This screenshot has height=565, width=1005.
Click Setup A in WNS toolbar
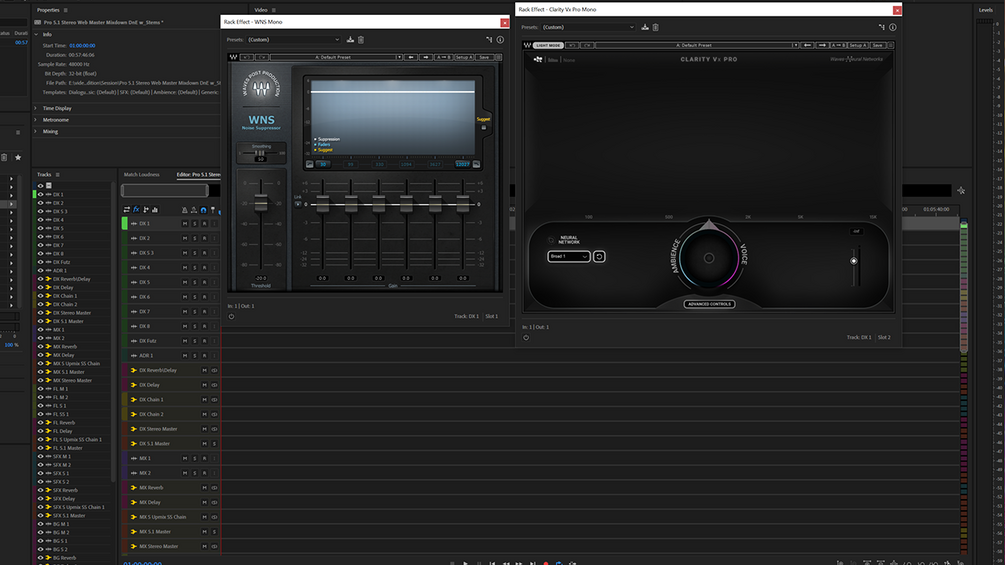[x=464, y=57]
